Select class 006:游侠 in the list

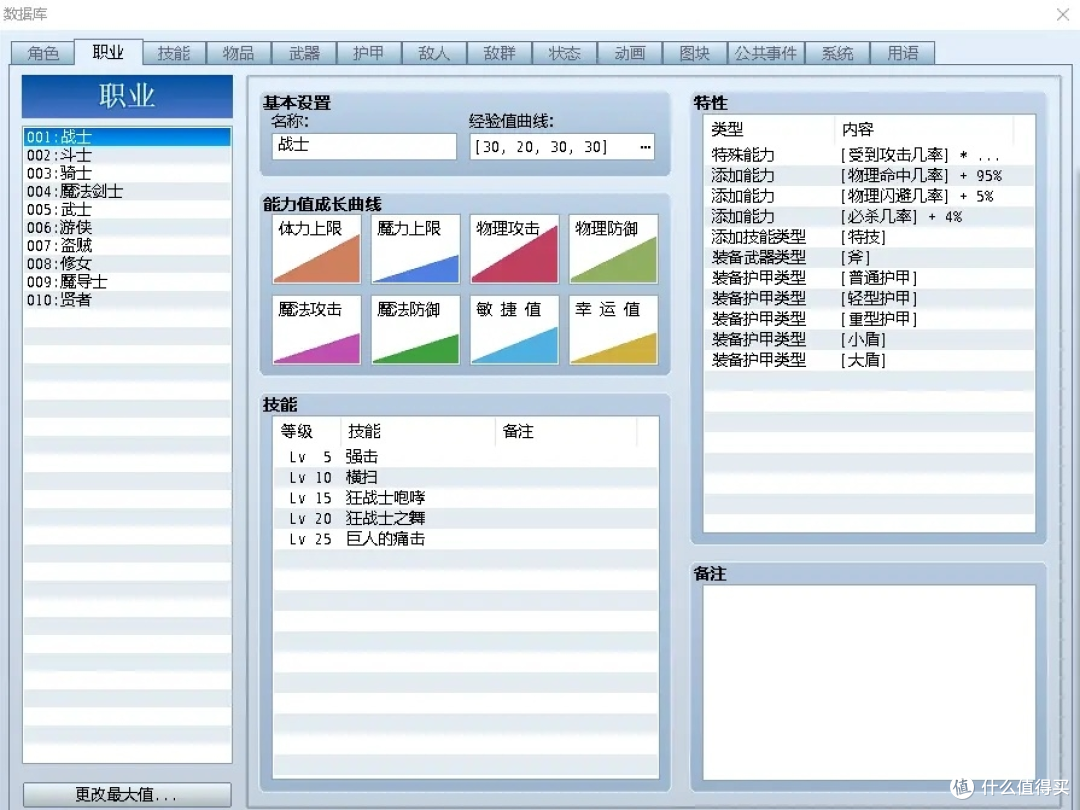(x=127, y=227)
